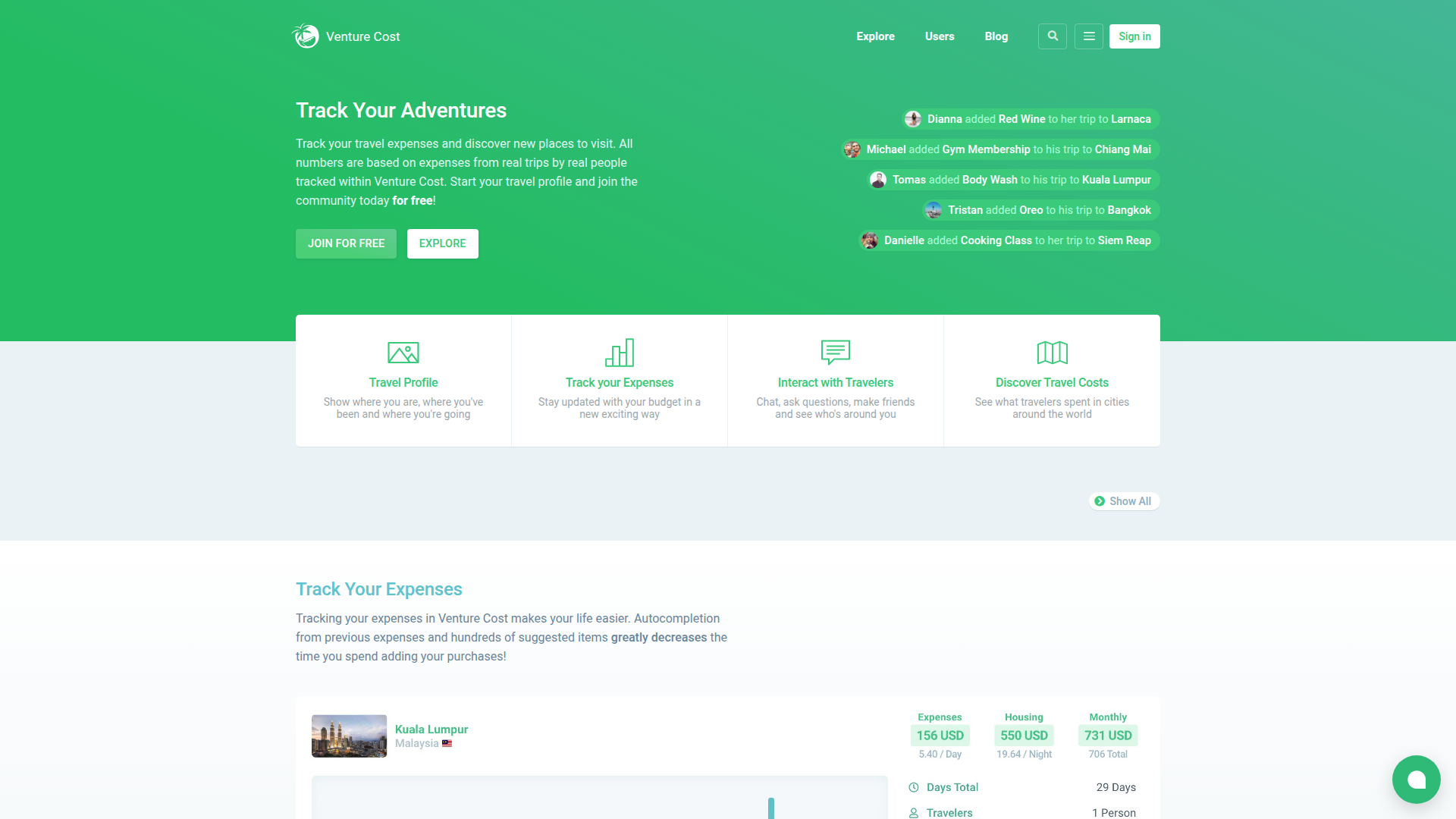The image size is (1456, 819).
Task: Click the Interact with Travelers chat icon
Action: 836,352
